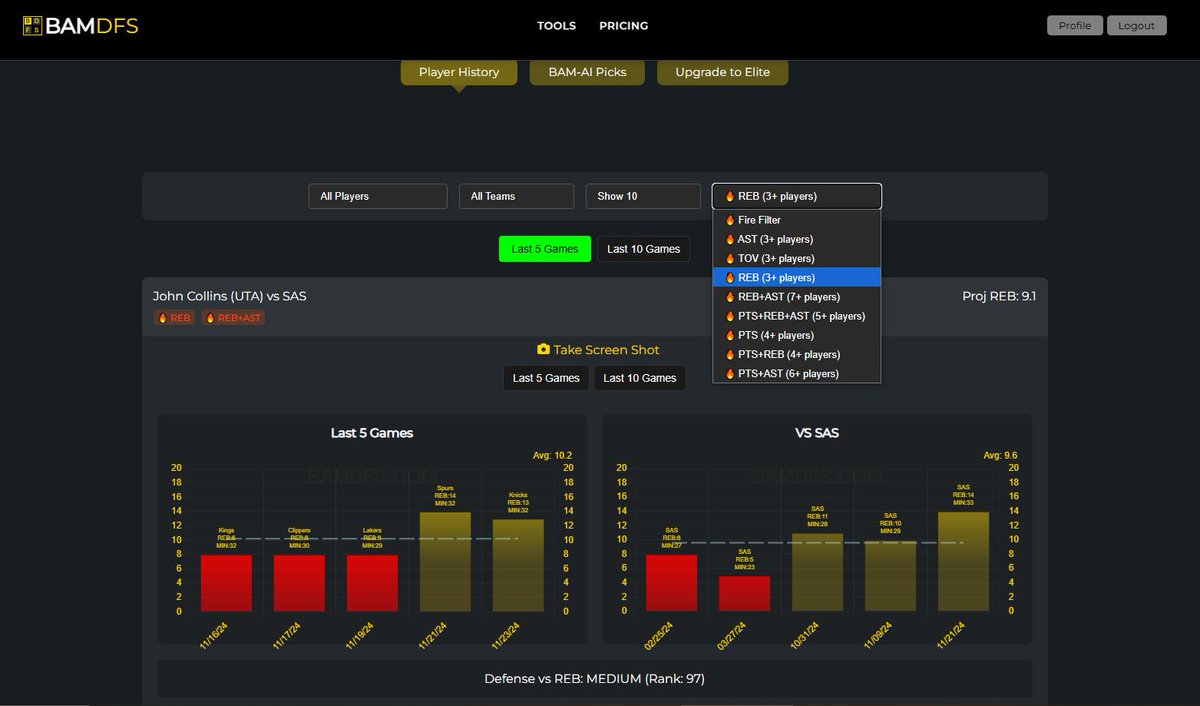Click the fire icon next to AST (3+ players)
Viewport: 1200px width, 706px height.
click(727, 239)
